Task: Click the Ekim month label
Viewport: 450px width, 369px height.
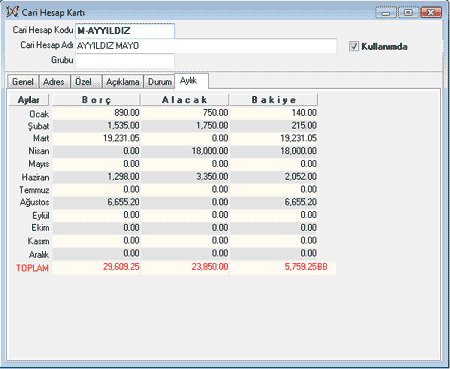Action: pyautogui.click(x=40, y=228)
